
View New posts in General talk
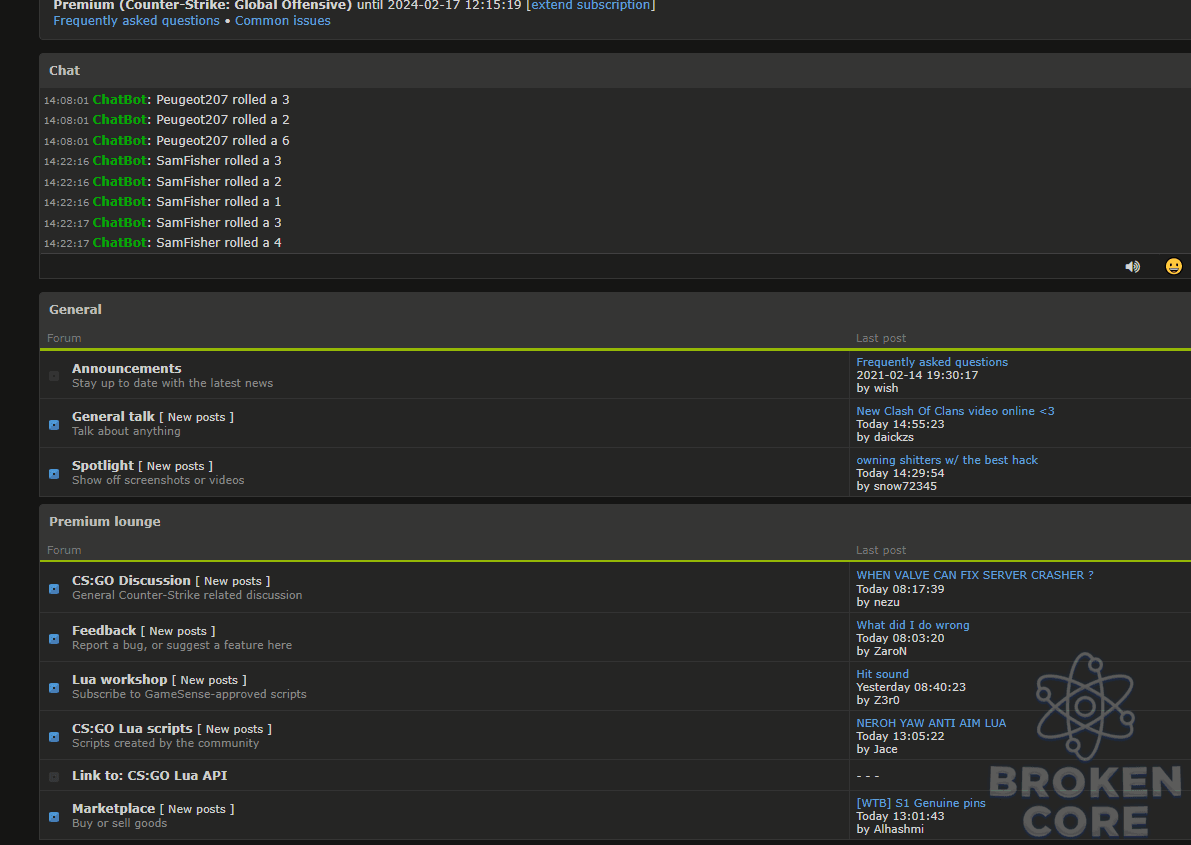[x=197, y=417]
